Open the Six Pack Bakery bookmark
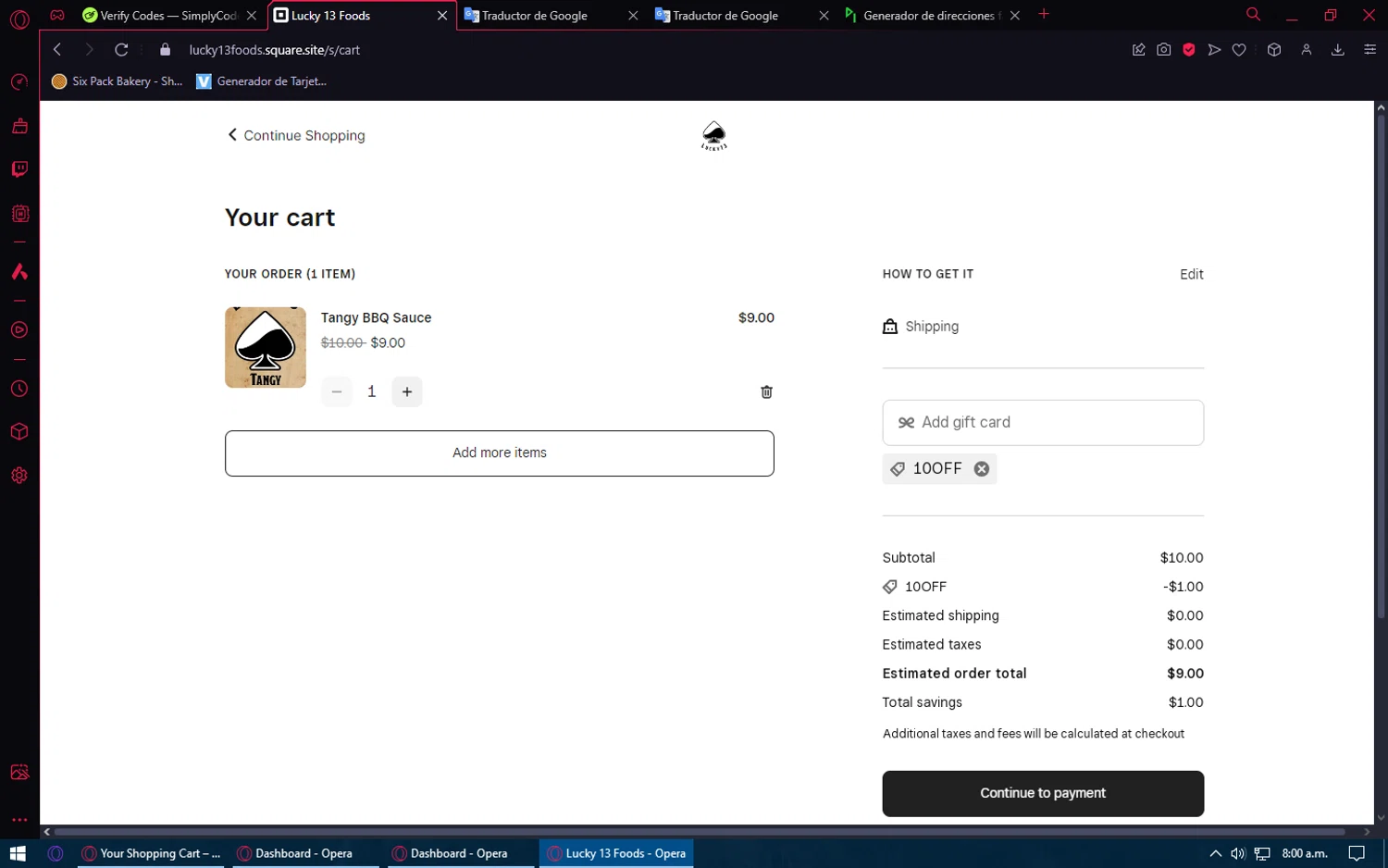This screenshot has height=868, width=1388. (118, 81)
